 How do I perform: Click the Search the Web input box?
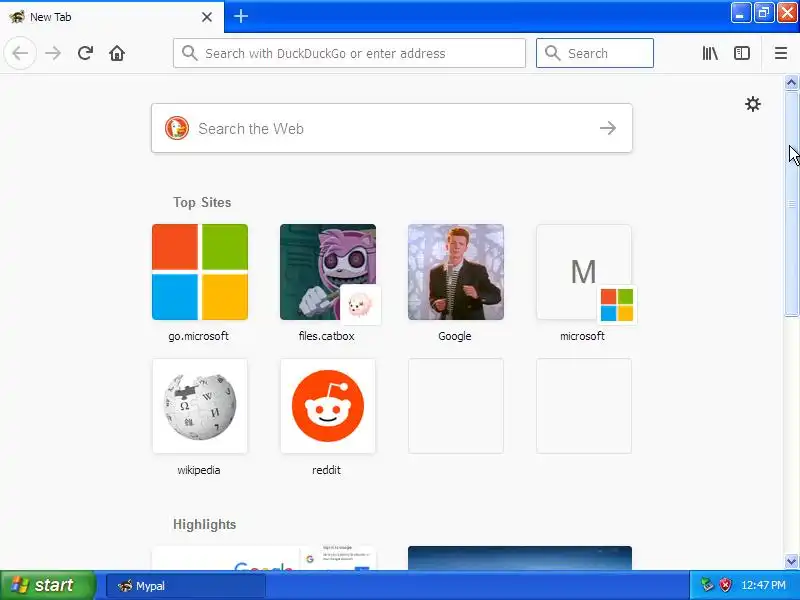point(392,128)
